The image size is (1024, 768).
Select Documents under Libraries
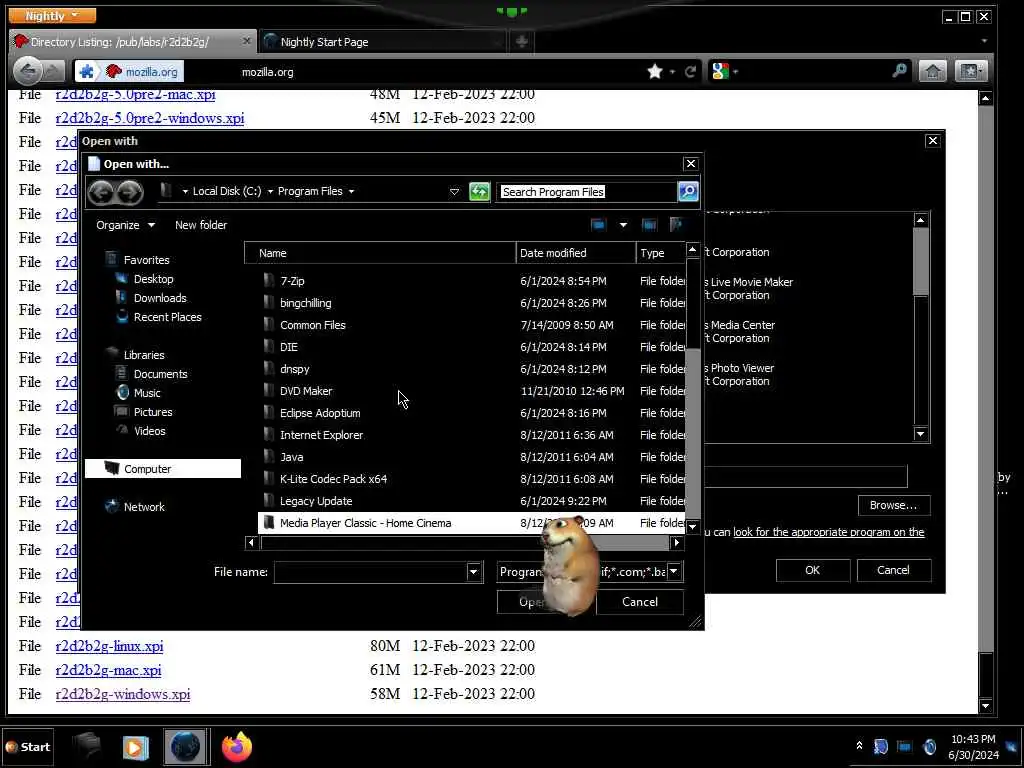pos(160,374)
